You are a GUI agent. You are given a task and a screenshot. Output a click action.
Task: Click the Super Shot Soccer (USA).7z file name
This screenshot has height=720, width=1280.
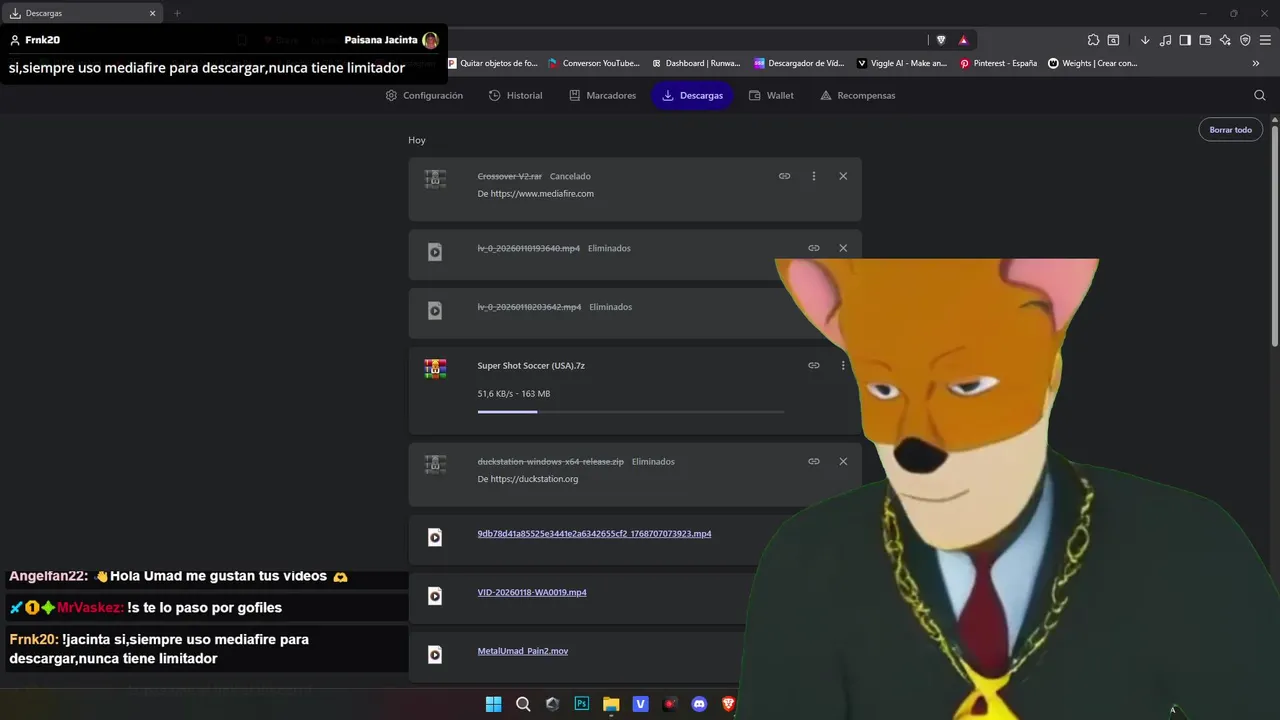tap(531, 365)
